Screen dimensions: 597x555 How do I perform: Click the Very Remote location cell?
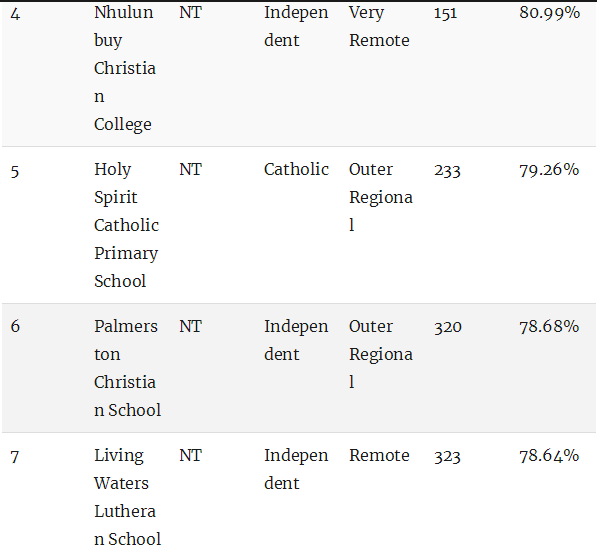pos(379,27)
